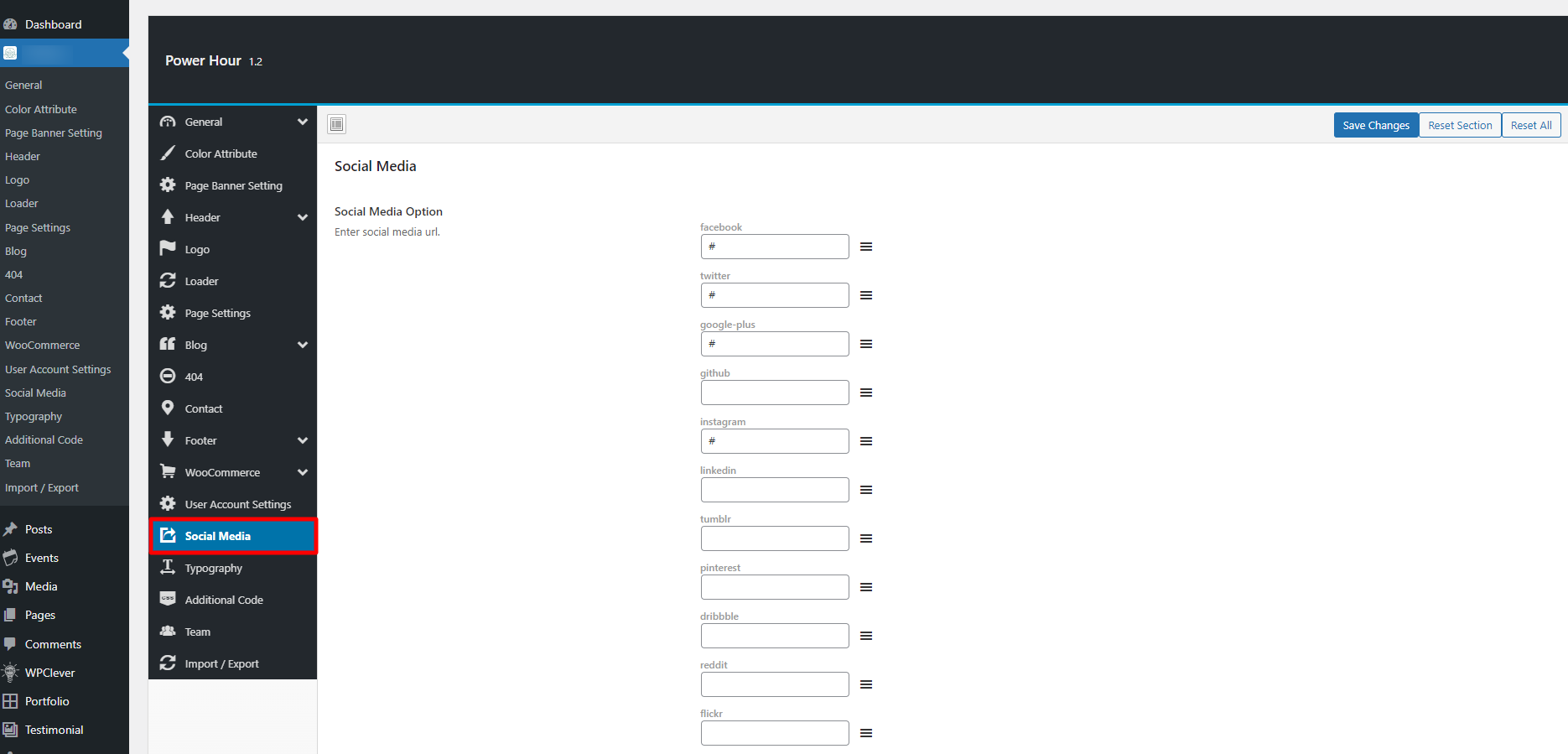Viewport: 1568px width, 754px height.
Task: Click the drag handle next to linkedin field
Action: [x=866, y=490]
